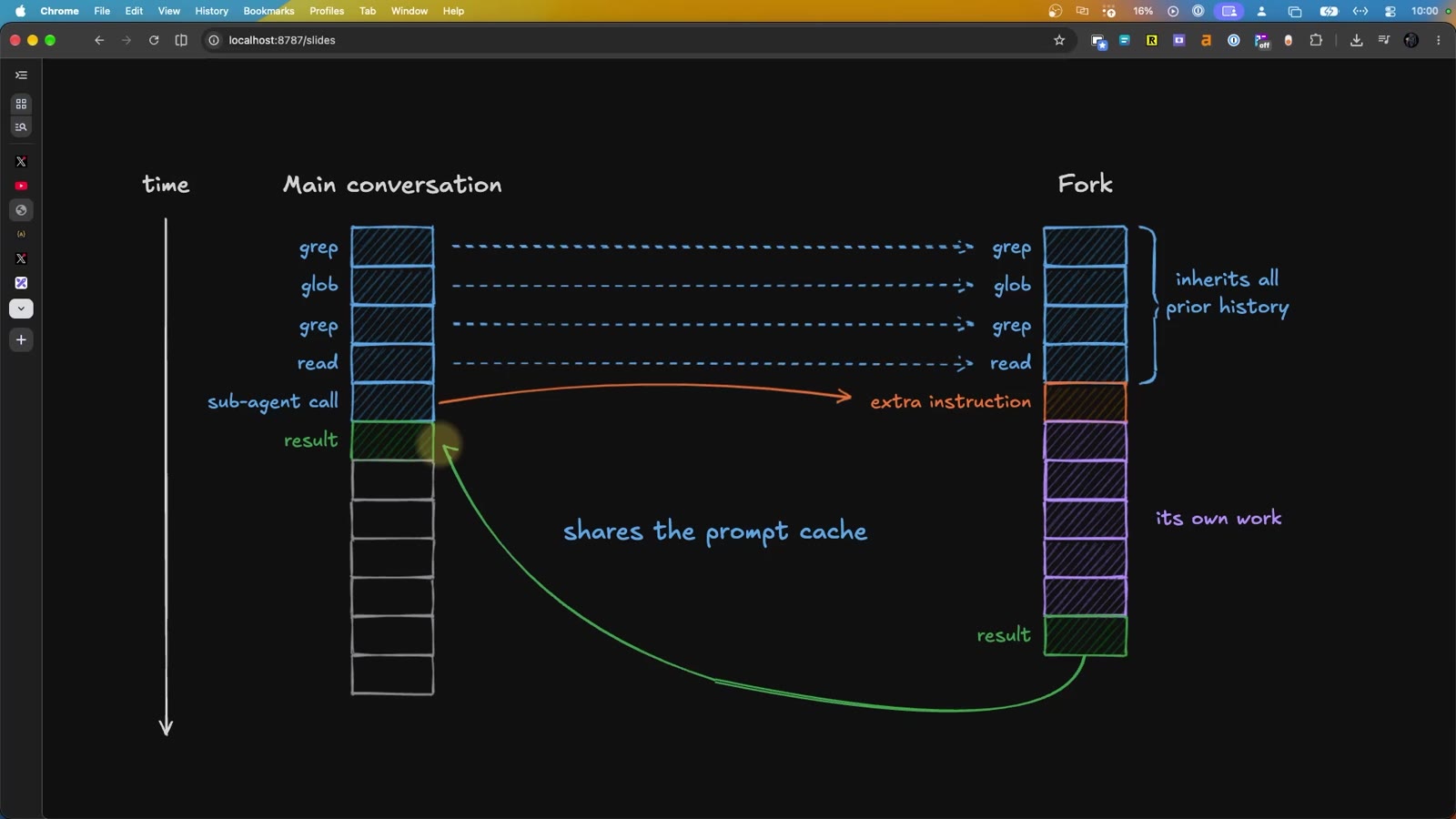Open the Bookmarks menu
The height and width of the screenshot is (819, 1456).
[268, 11]
